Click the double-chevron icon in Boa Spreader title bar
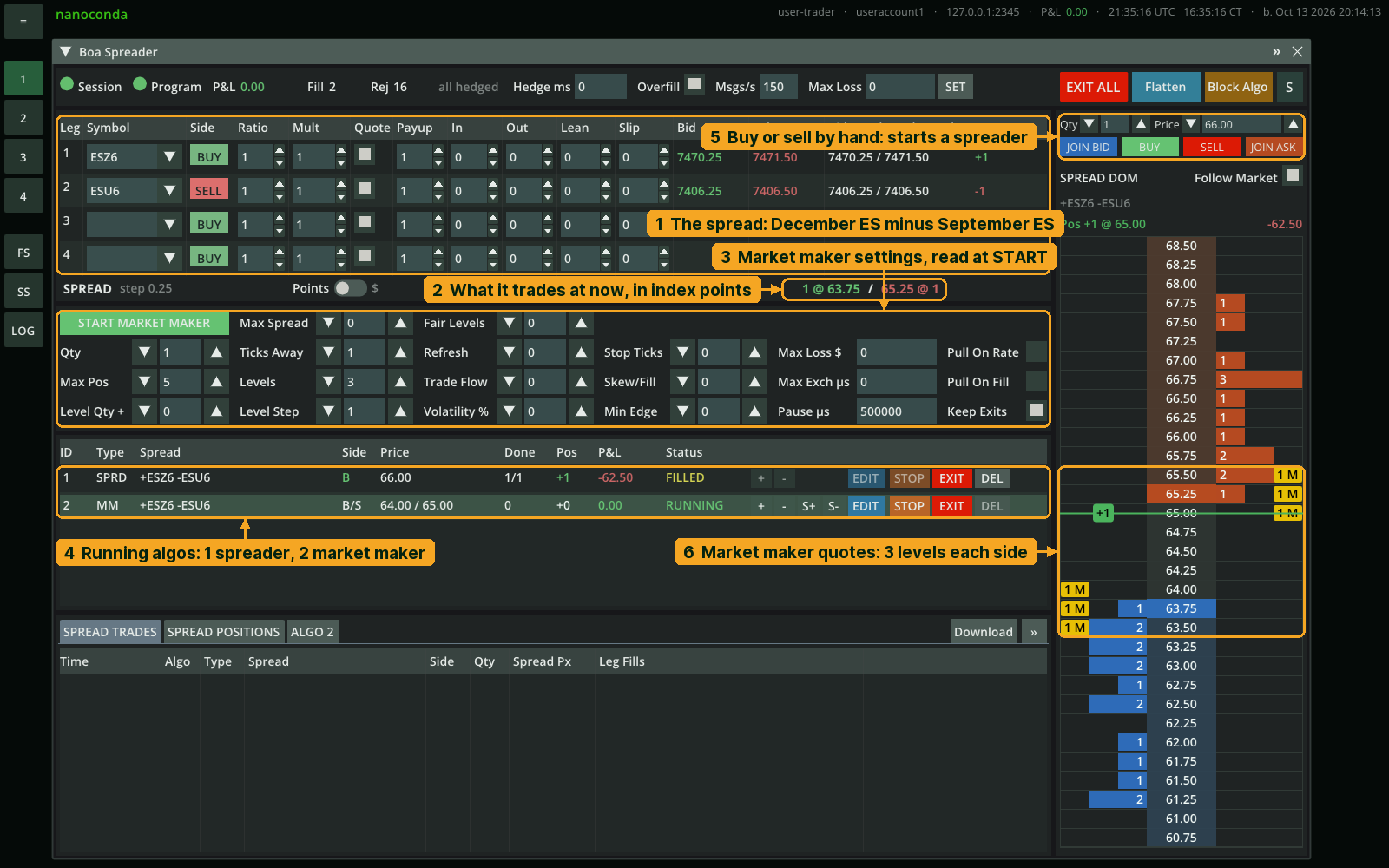Screen dimensions: 1389x868 [1276, 52]
